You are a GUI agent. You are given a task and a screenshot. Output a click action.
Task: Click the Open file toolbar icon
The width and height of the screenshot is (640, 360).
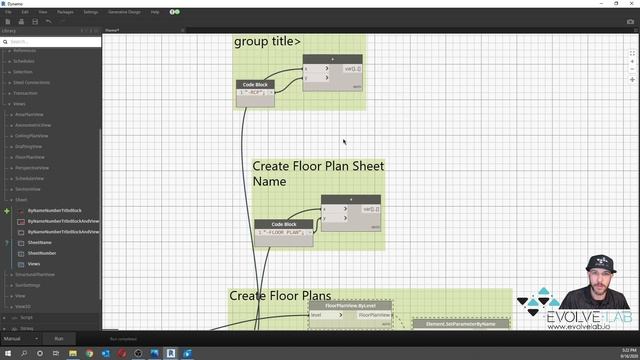(21, 22)
